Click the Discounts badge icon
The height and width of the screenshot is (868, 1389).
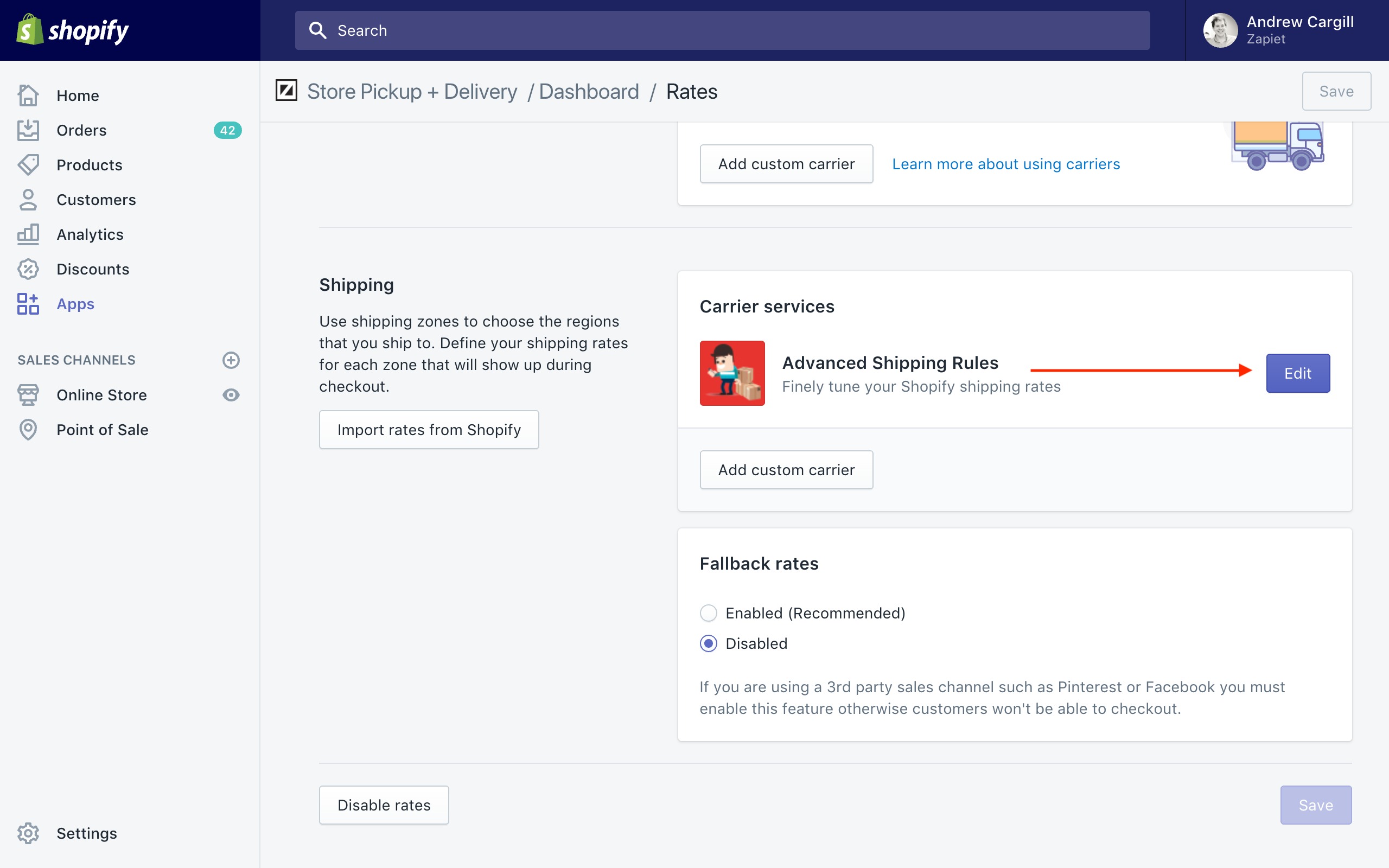pyautogui.click(x=28, y=269)
